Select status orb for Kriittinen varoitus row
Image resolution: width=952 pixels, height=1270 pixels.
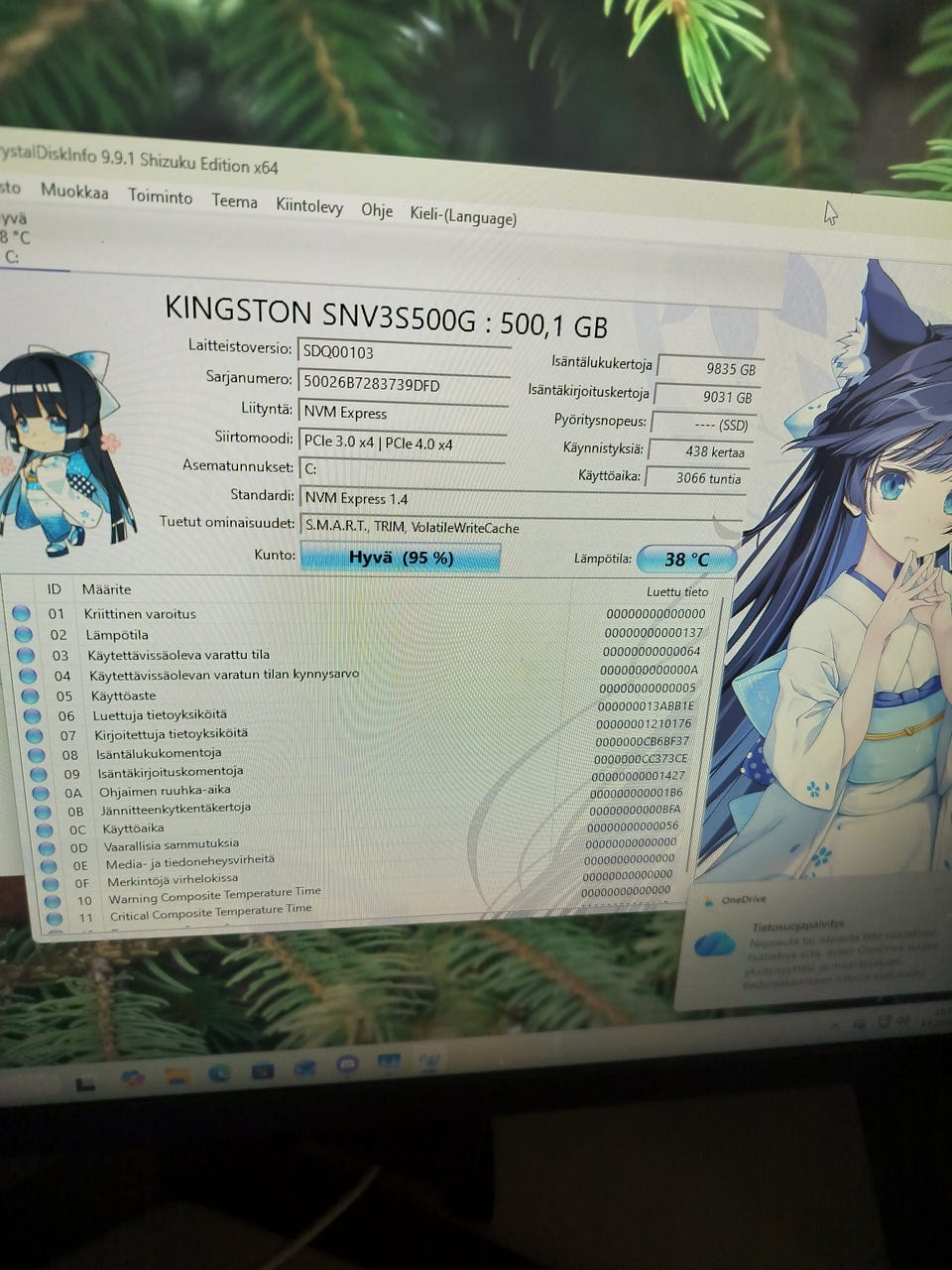pos(22,613)
